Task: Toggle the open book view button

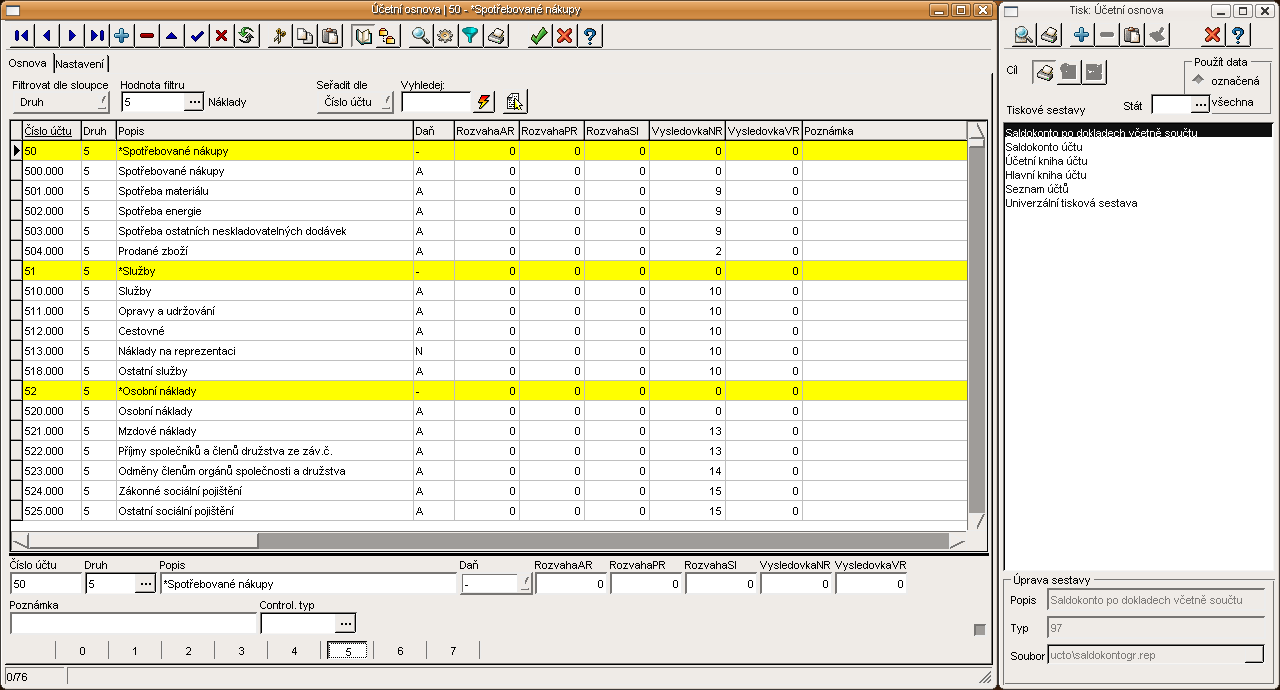Action: (x=364, y=36)
